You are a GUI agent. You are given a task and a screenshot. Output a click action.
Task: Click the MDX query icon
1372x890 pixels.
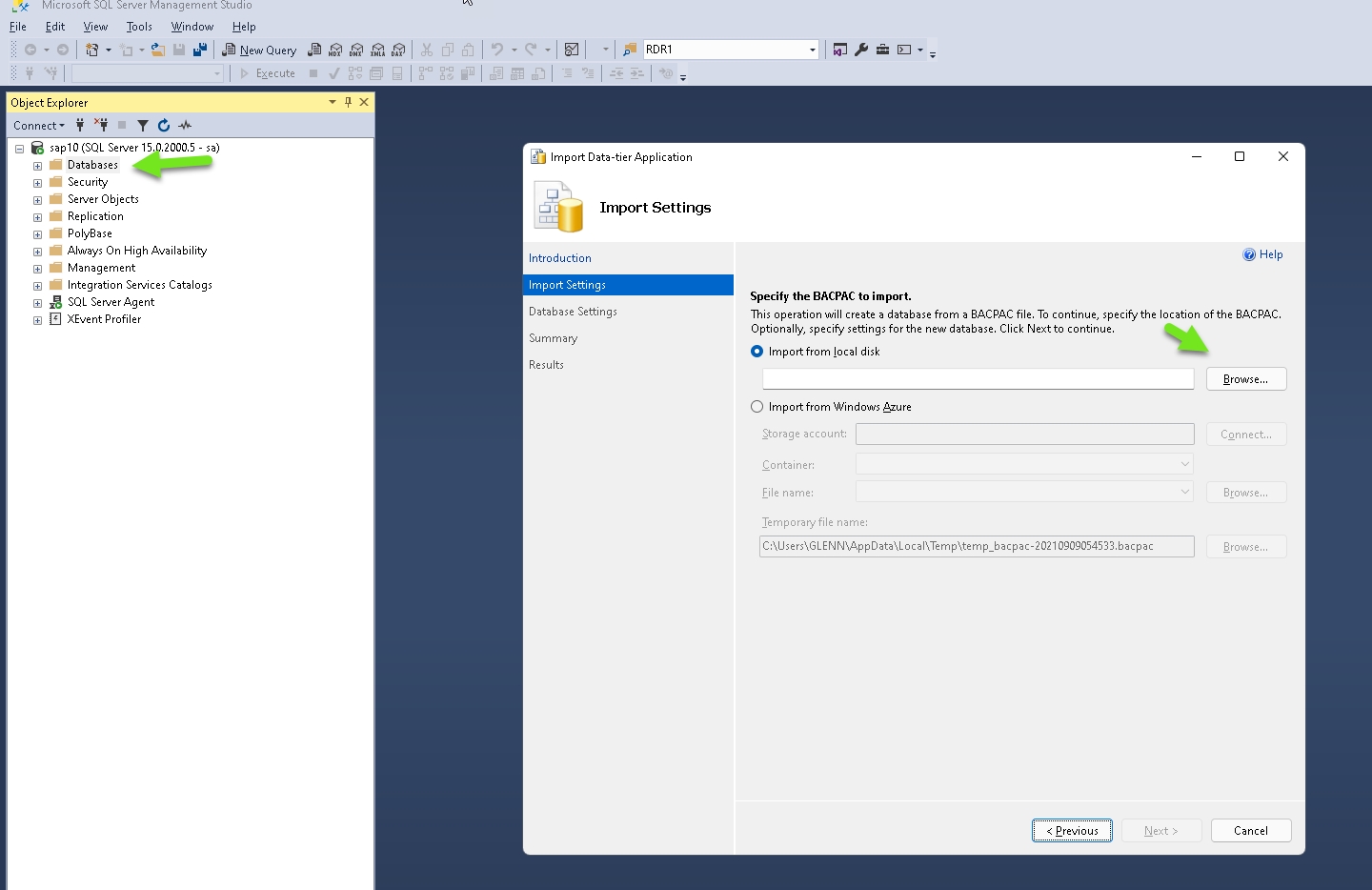click(335, 50)
